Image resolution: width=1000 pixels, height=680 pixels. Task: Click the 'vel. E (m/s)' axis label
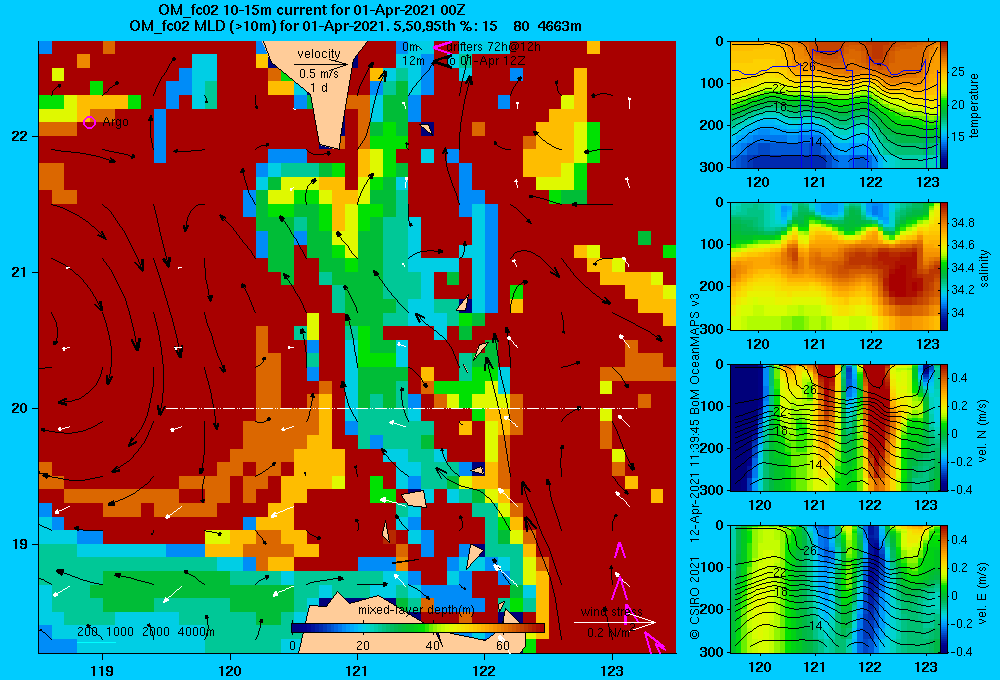point(982,592)
